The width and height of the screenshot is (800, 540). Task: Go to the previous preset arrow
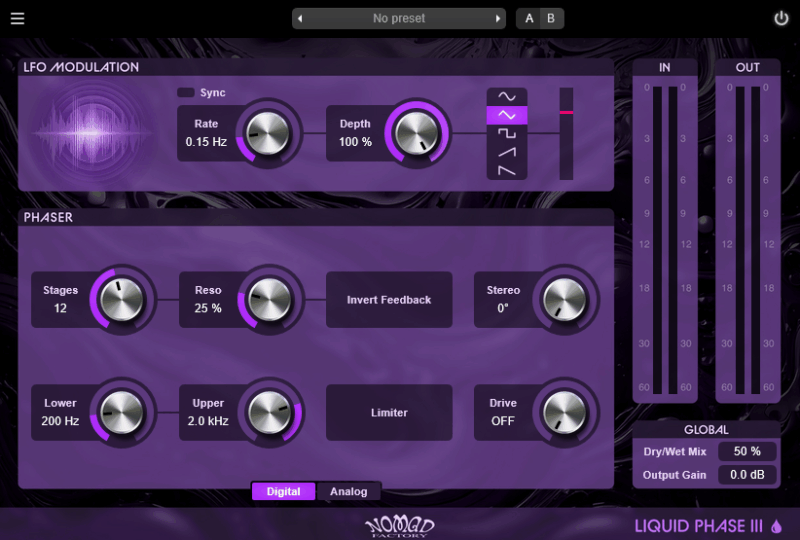[300, 19]
